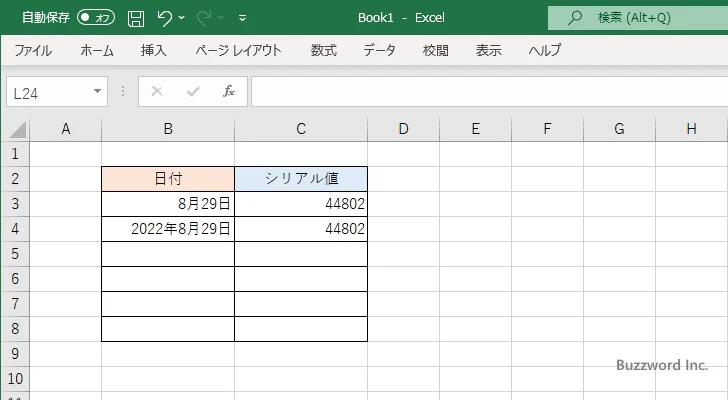Select row 9 header
Image resolution: width=728 pixels, height=400 pixels.
(15, 354)
